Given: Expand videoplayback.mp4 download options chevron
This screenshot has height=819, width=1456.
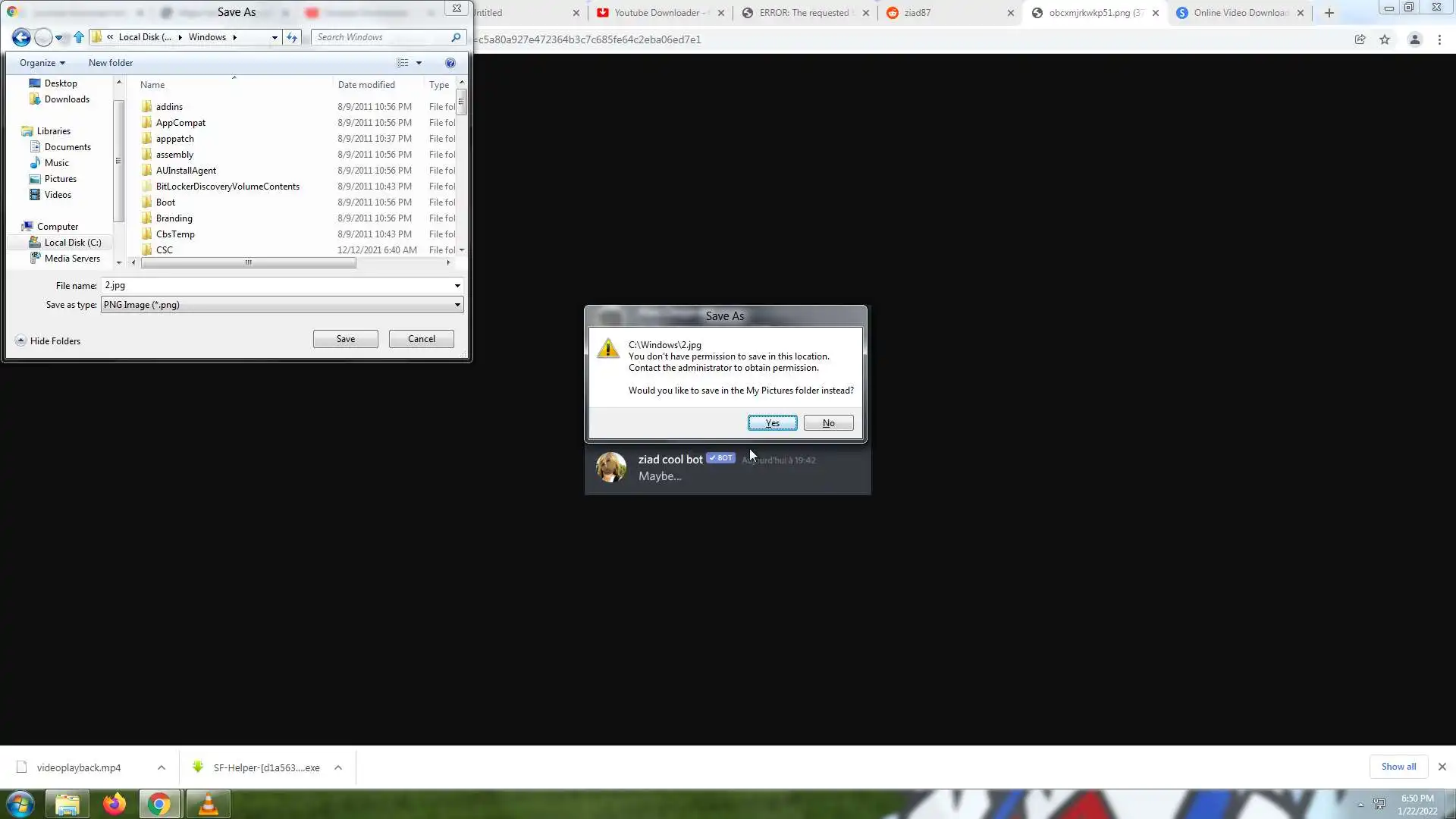Looking at the screenshot, I should pos(162,767).
